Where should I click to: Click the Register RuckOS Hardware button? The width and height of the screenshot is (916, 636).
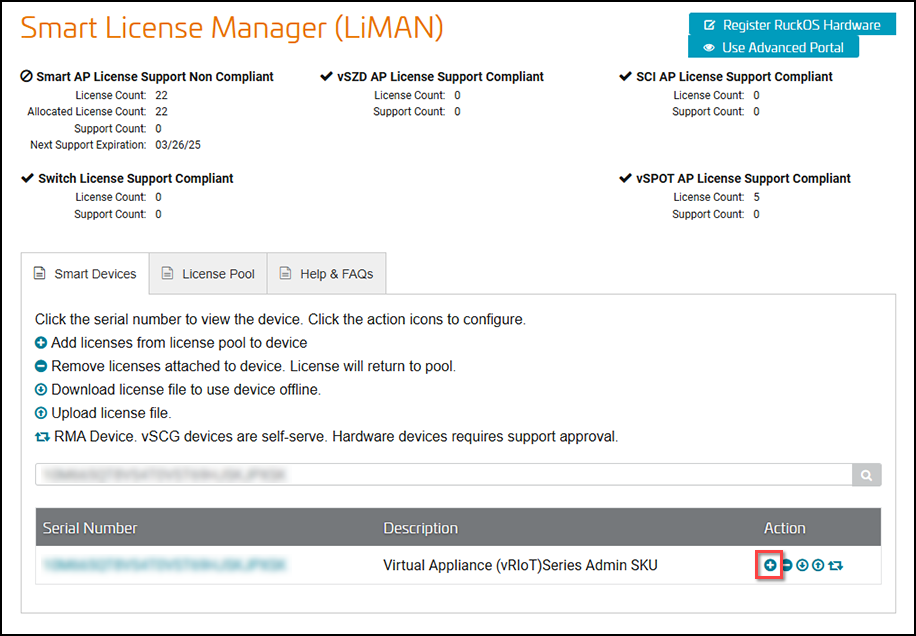point(792,25)
